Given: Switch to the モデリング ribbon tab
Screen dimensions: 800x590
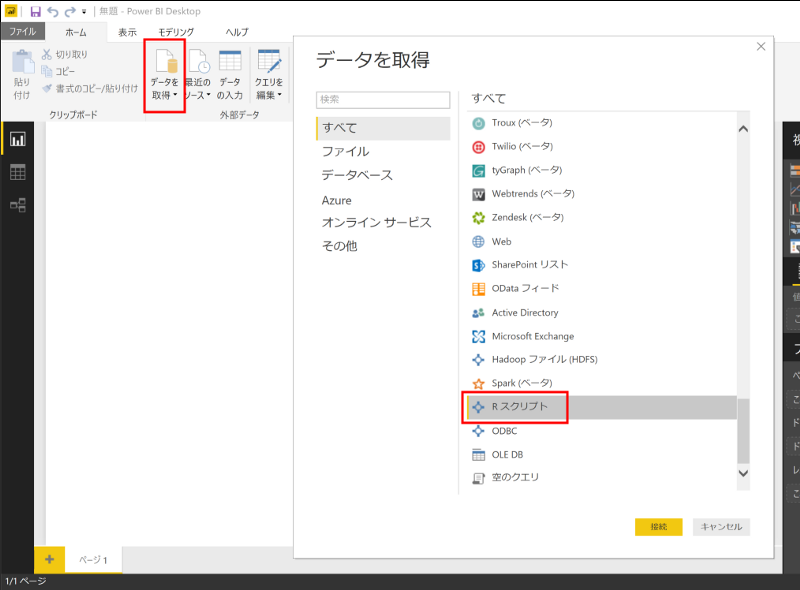Looking at the screenshot, I should point(176,32).
